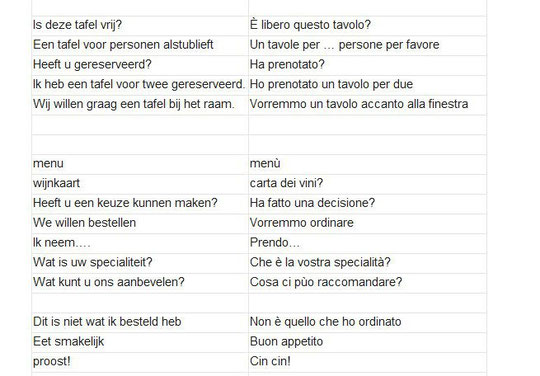Click 'Heeft u een keuze kunnen maken?'

point(140,204)
